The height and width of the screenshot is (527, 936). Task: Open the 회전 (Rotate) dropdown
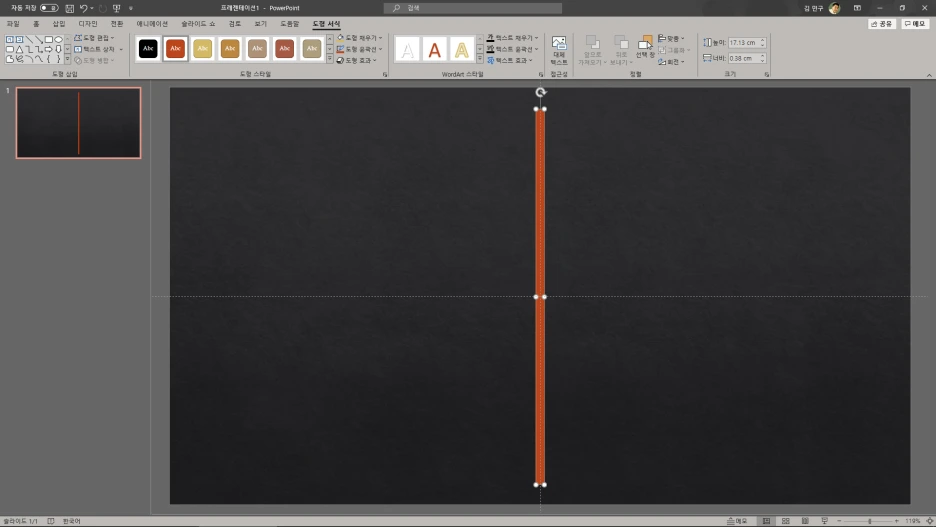672,61
